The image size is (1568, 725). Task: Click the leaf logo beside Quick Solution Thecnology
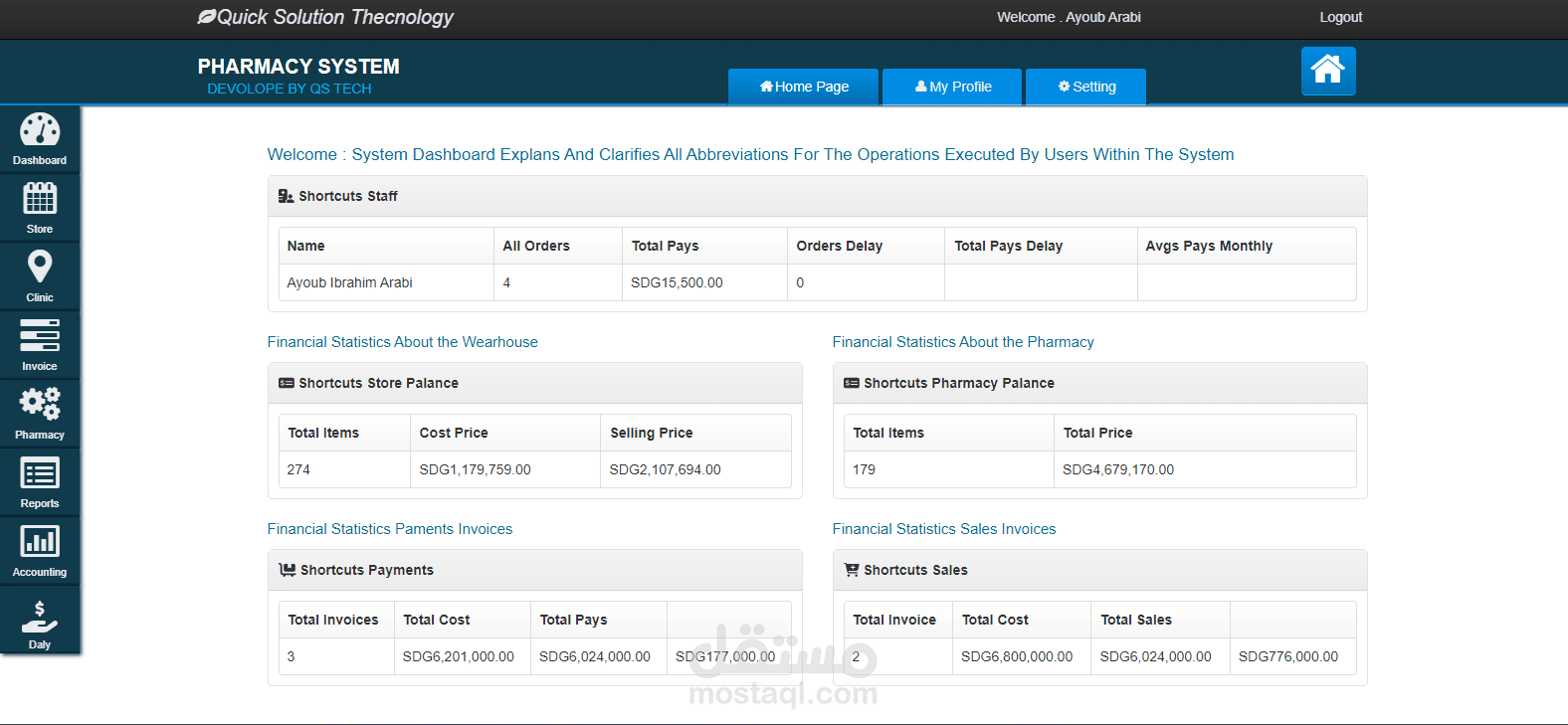(x=206, y=17)
